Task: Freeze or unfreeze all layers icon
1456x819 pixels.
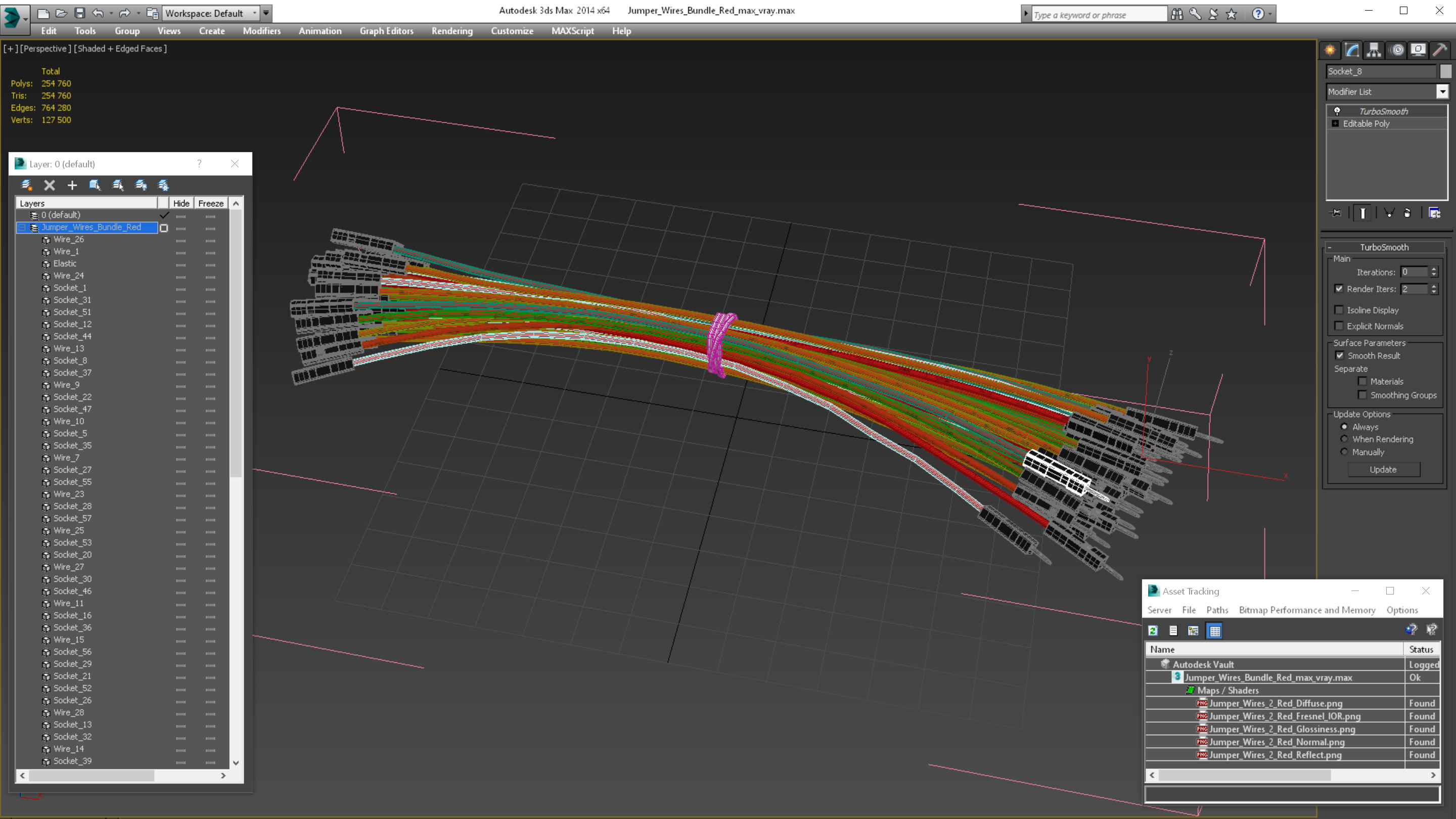Action: point(163,185)
